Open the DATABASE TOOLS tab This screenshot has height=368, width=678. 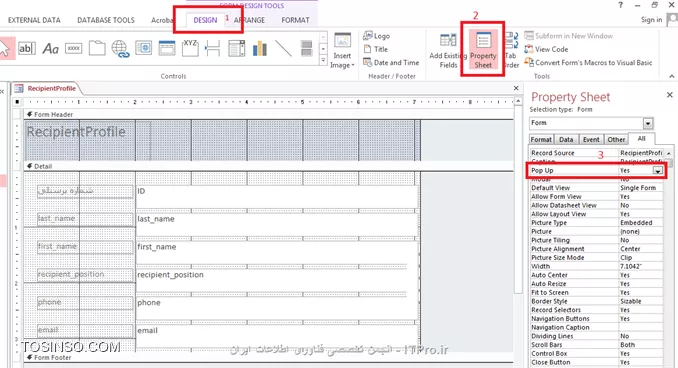[x=106, y=20]
